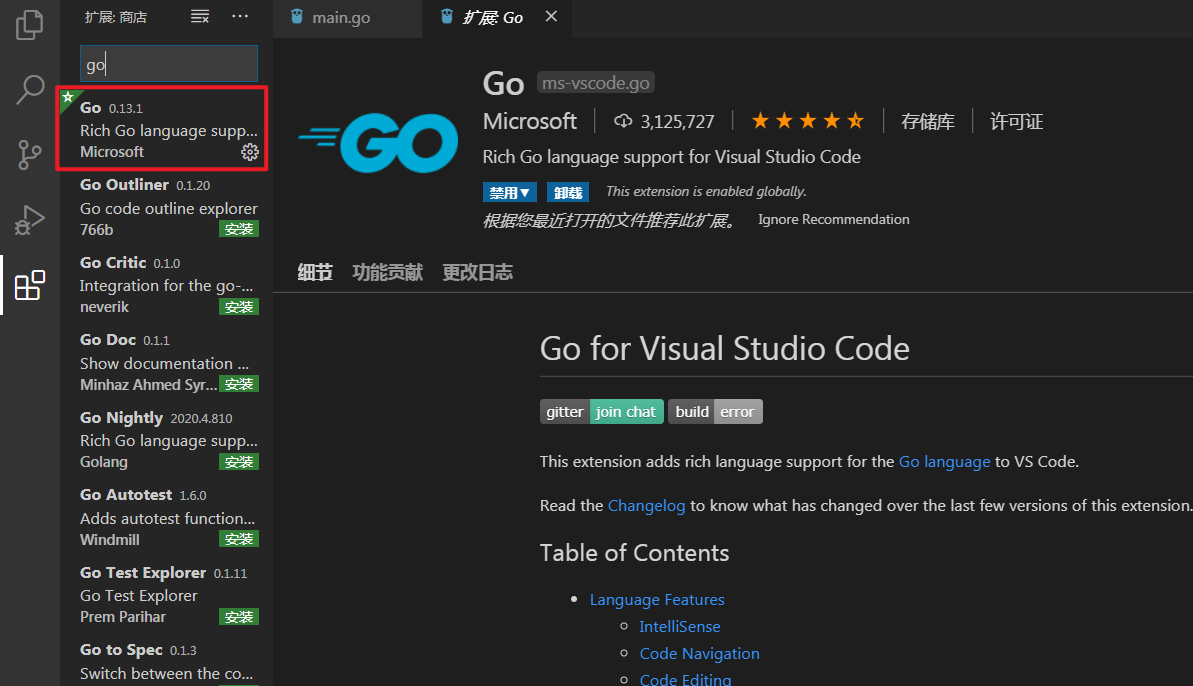The image size is (1193, 686).
Task: Select the Go Nightly extension entry
Action: pyautogui.click(x=167, y=440)
